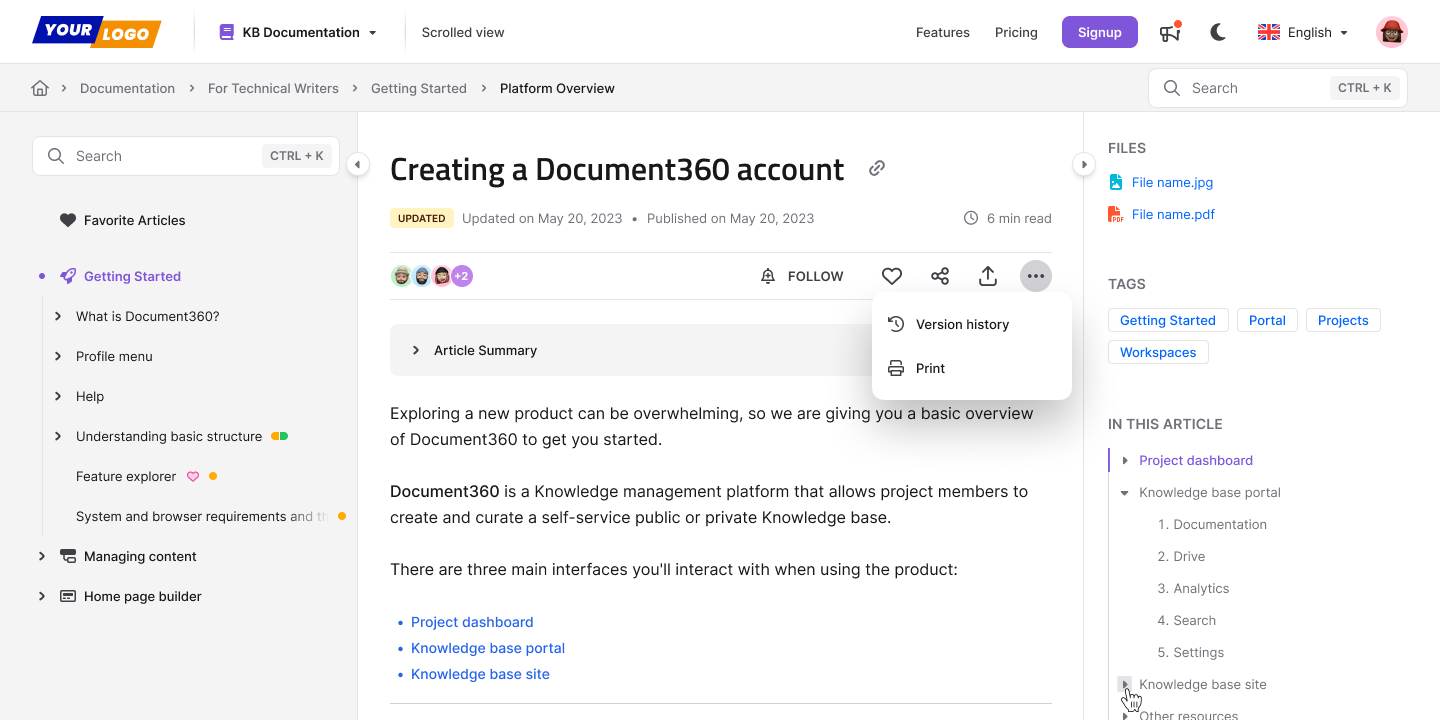Collapse Knowledge base portal outline section
The height and width of the screenshot is (720, 1440).
point(1125,492)
